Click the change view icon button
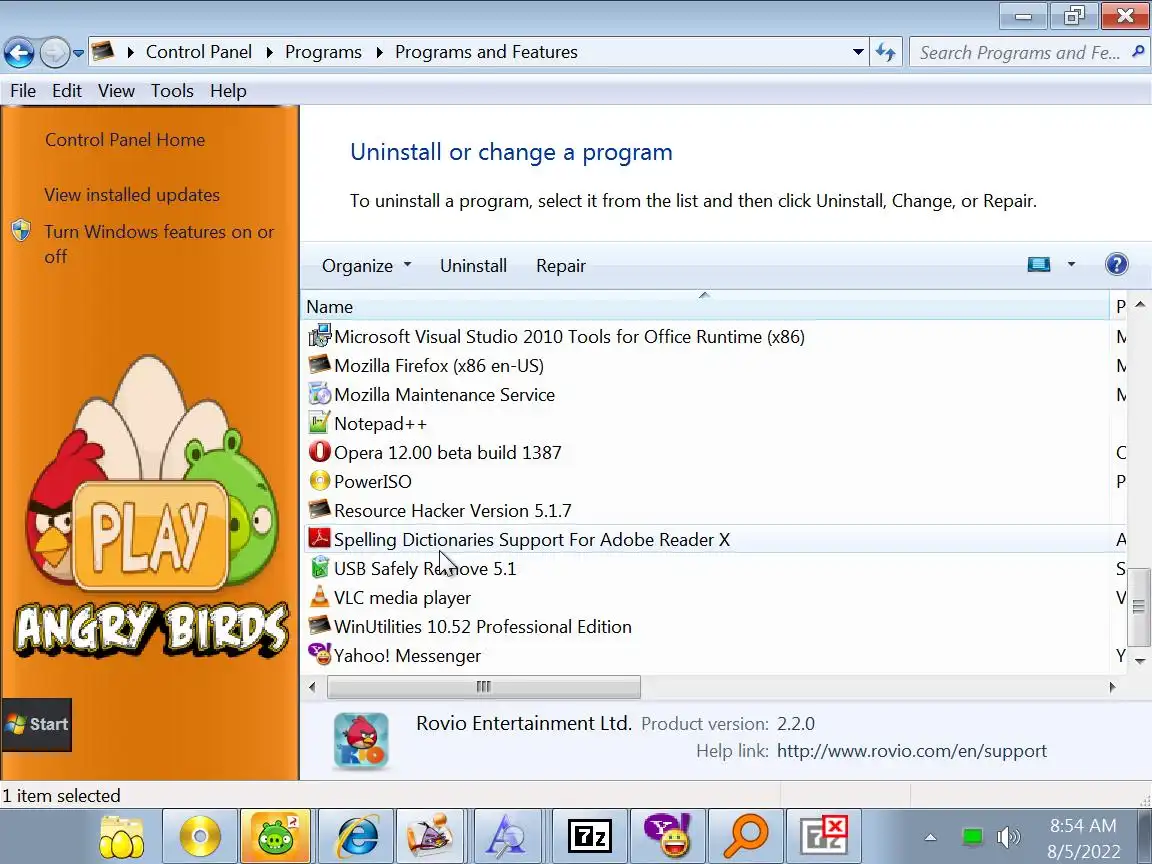The image size is (1152, 864). (x=1038, y=264)
